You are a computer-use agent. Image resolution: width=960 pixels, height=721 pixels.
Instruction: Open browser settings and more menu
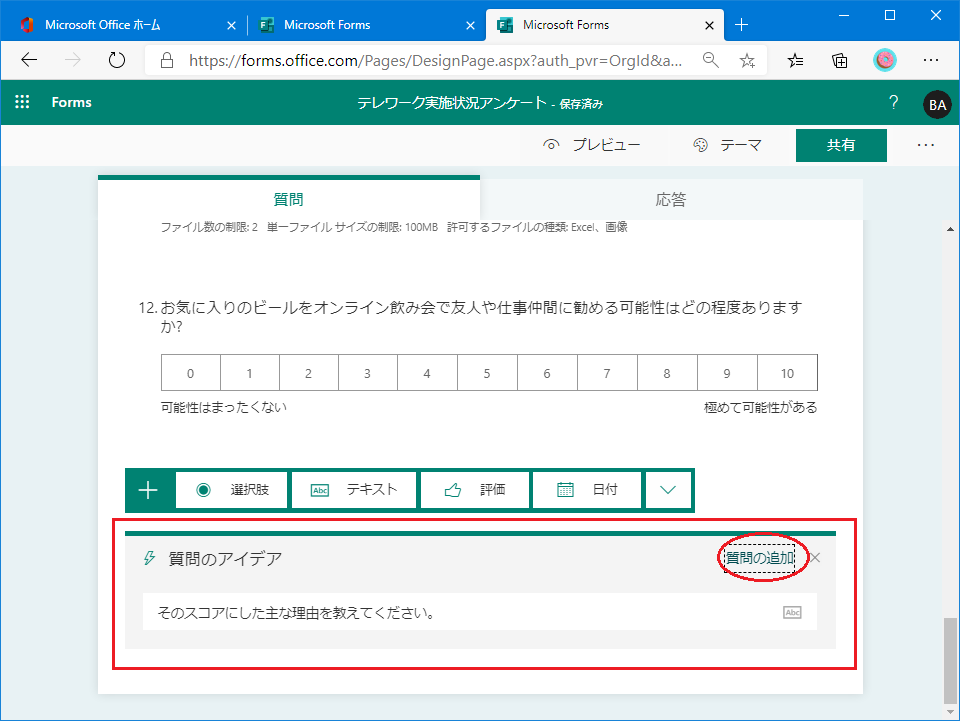click(930, 60)
